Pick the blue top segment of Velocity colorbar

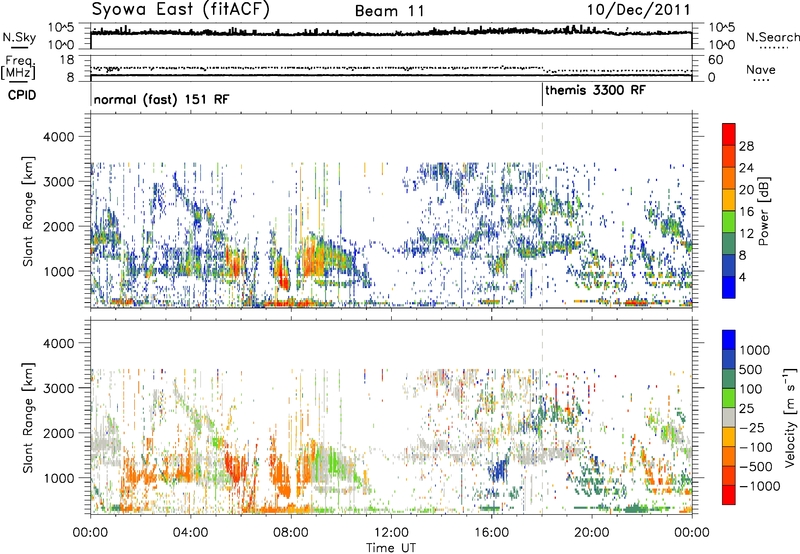point(729,340)
